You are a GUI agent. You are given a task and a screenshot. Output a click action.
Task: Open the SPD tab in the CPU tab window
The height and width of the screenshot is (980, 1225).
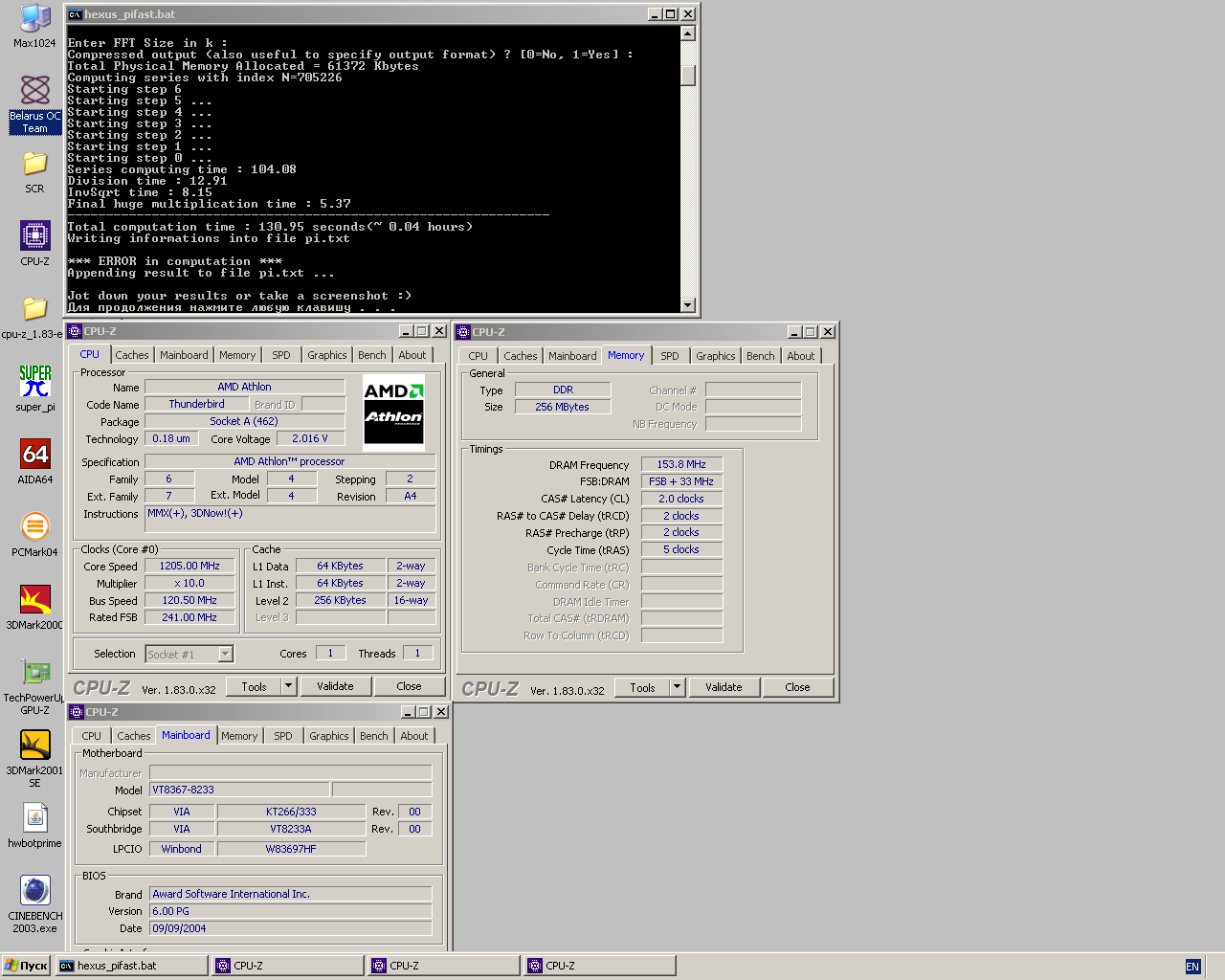(281, 355)
